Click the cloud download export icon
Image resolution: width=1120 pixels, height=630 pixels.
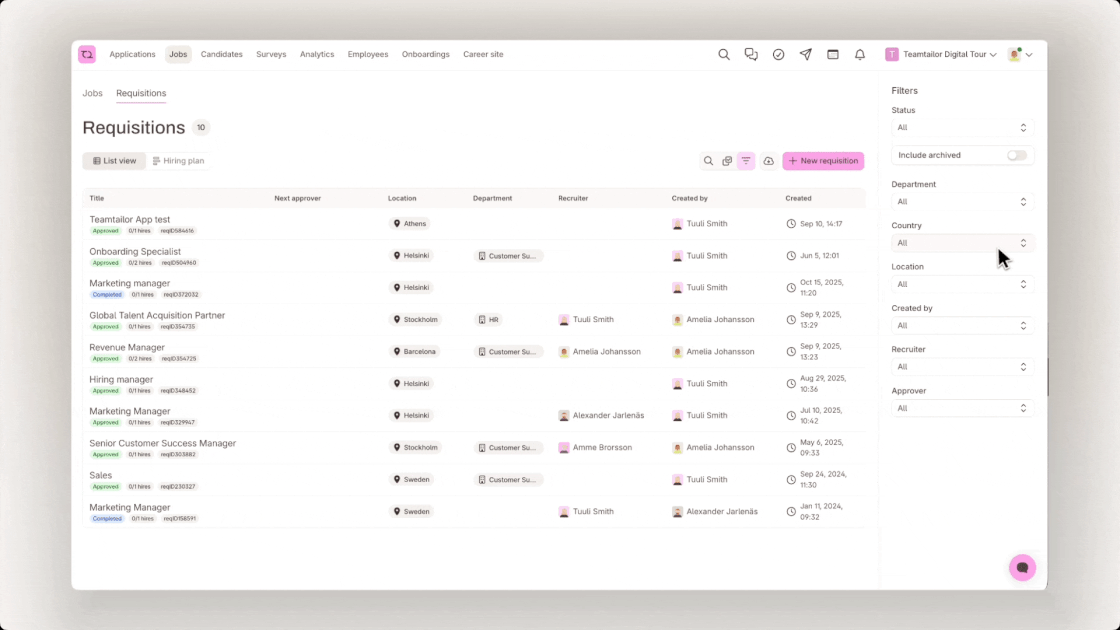(x=769, y=161)
